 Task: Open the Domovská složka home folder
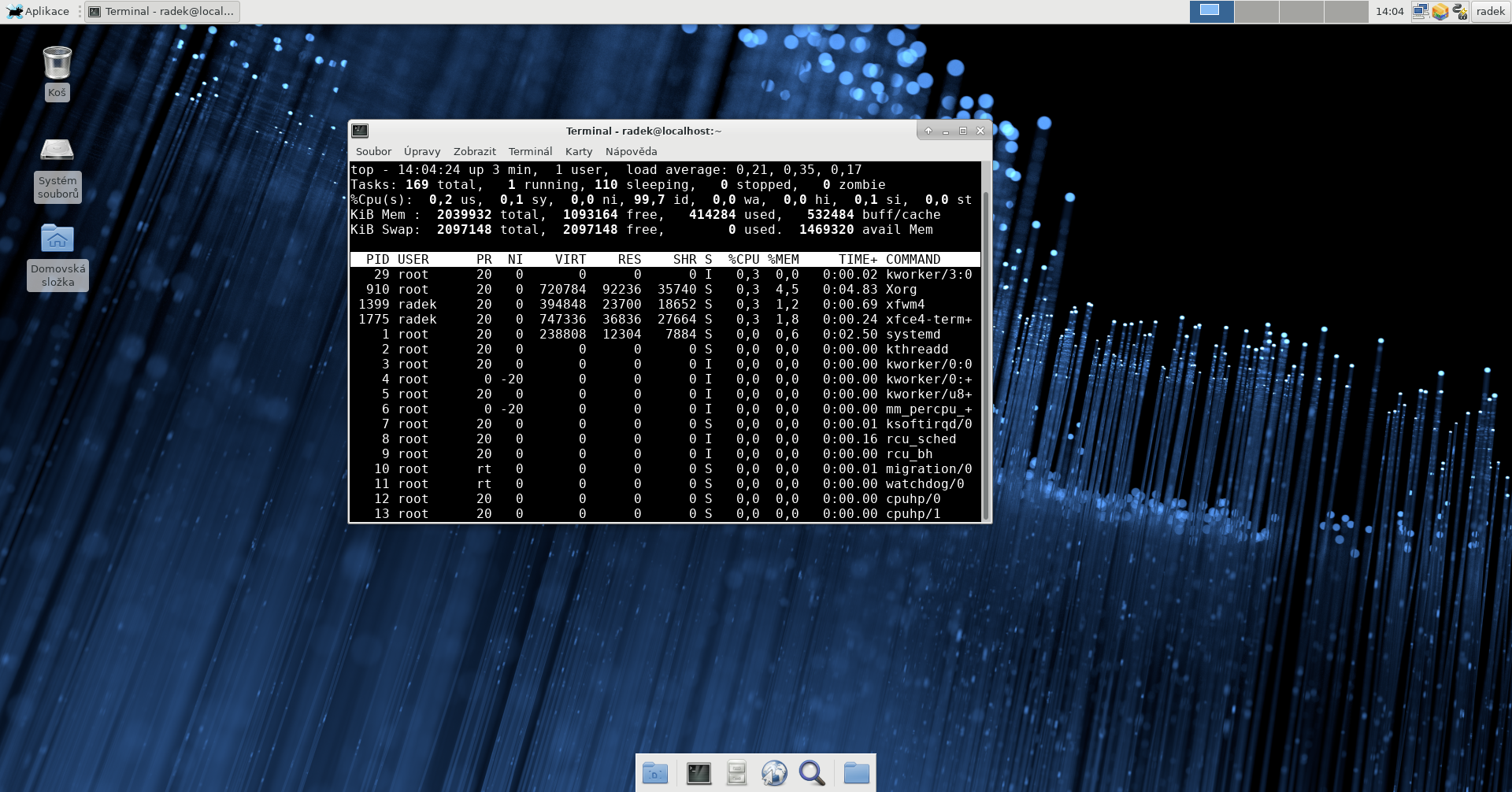tap(57, 239)
